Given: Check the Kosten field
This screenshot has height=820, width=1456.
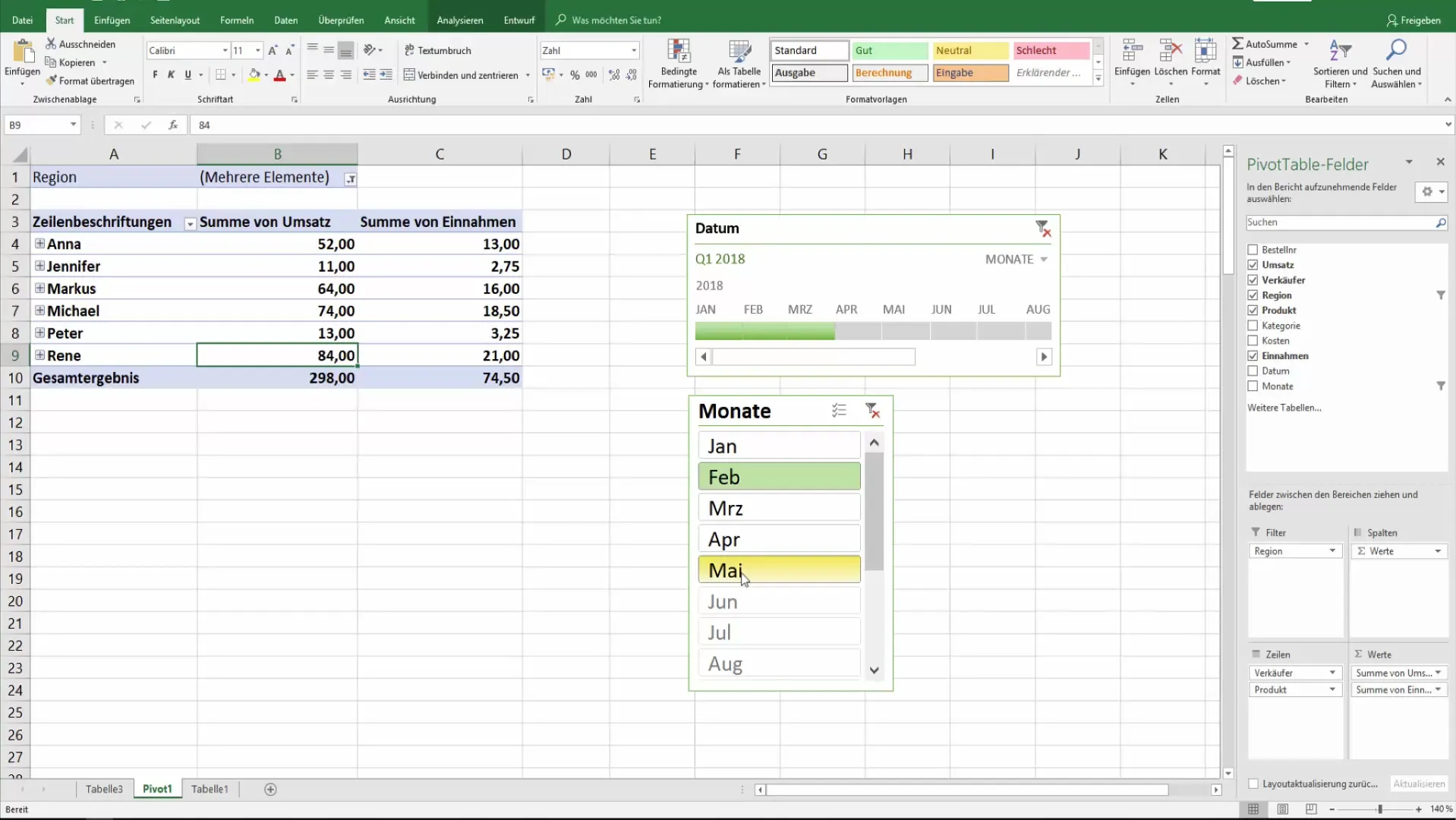Looking at the screenshot, I should 1253,341.
